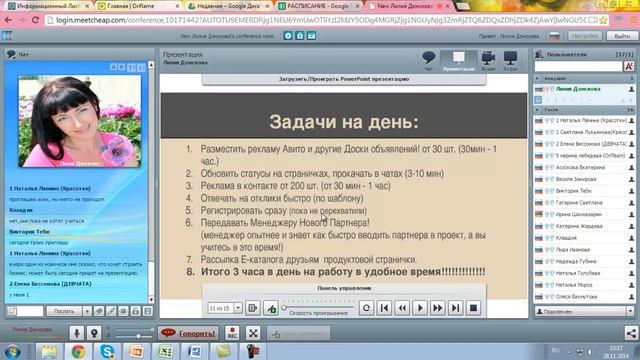
Task: Click the link icon in chat toolbar
Action: point(111,311)
